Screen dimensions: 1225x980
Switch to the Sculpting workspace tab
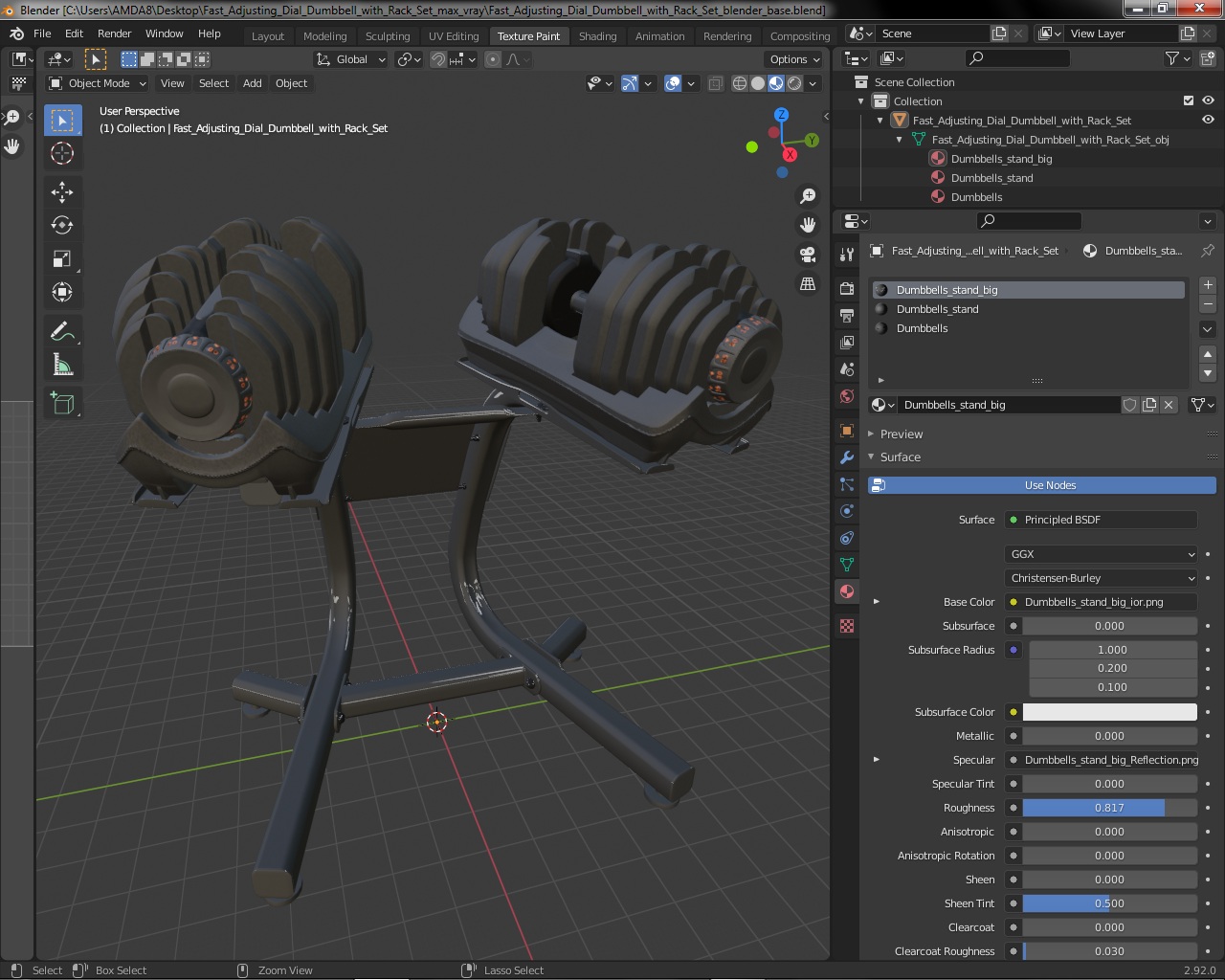coord(388,36)
